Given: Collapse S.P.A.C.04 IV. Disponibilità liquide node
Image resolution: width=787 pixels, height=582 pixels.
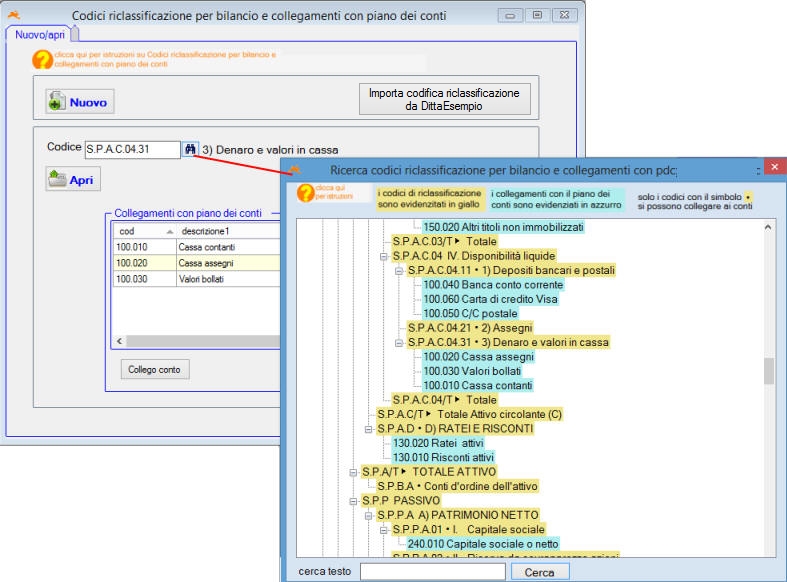Looking at the screenshot, I should click(384, 256).
